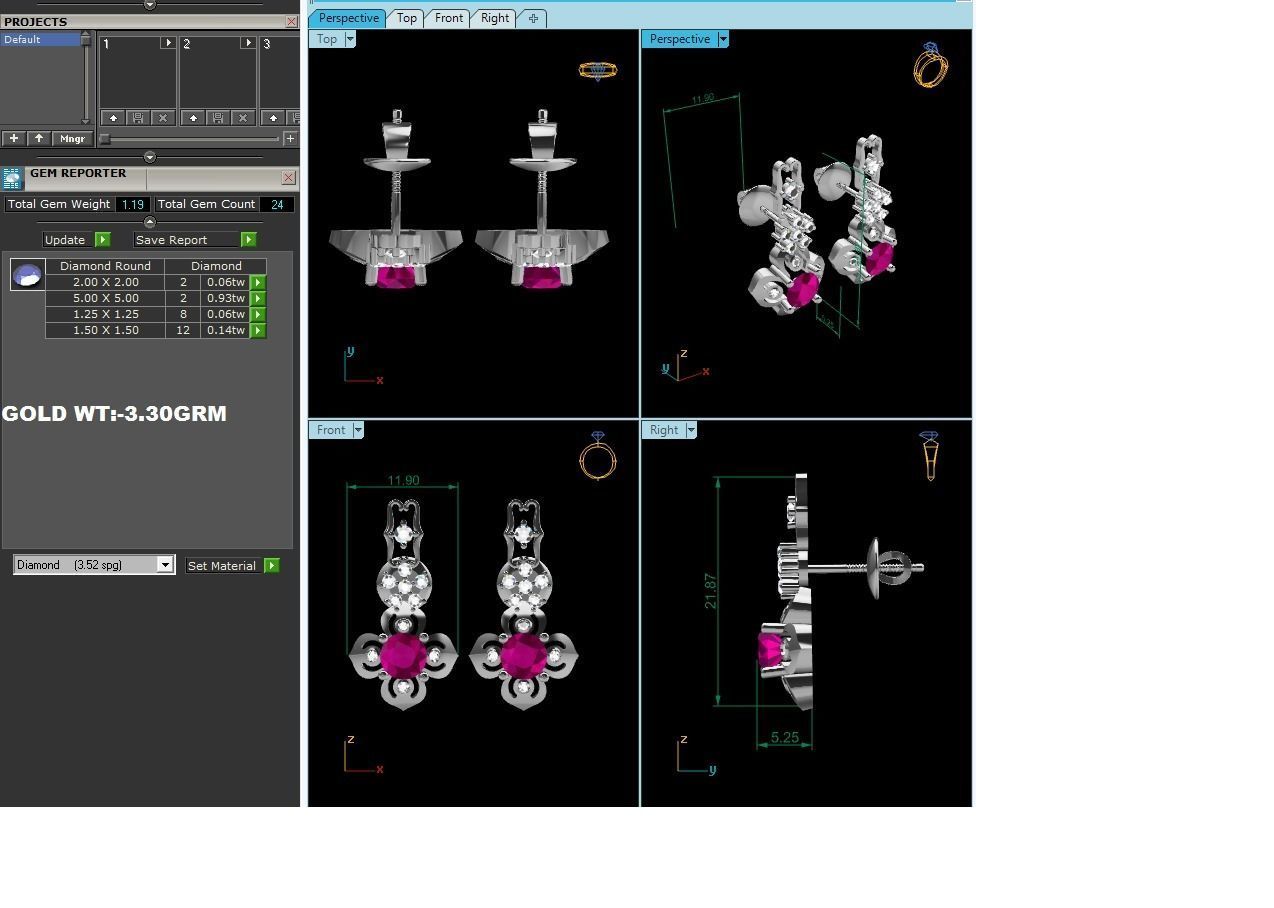Image resolution: width=1274 pixels, height=908 pixels.
Task: Open the Diamond (3.52 spg) material dropdown
Action: tap(165, 565)
